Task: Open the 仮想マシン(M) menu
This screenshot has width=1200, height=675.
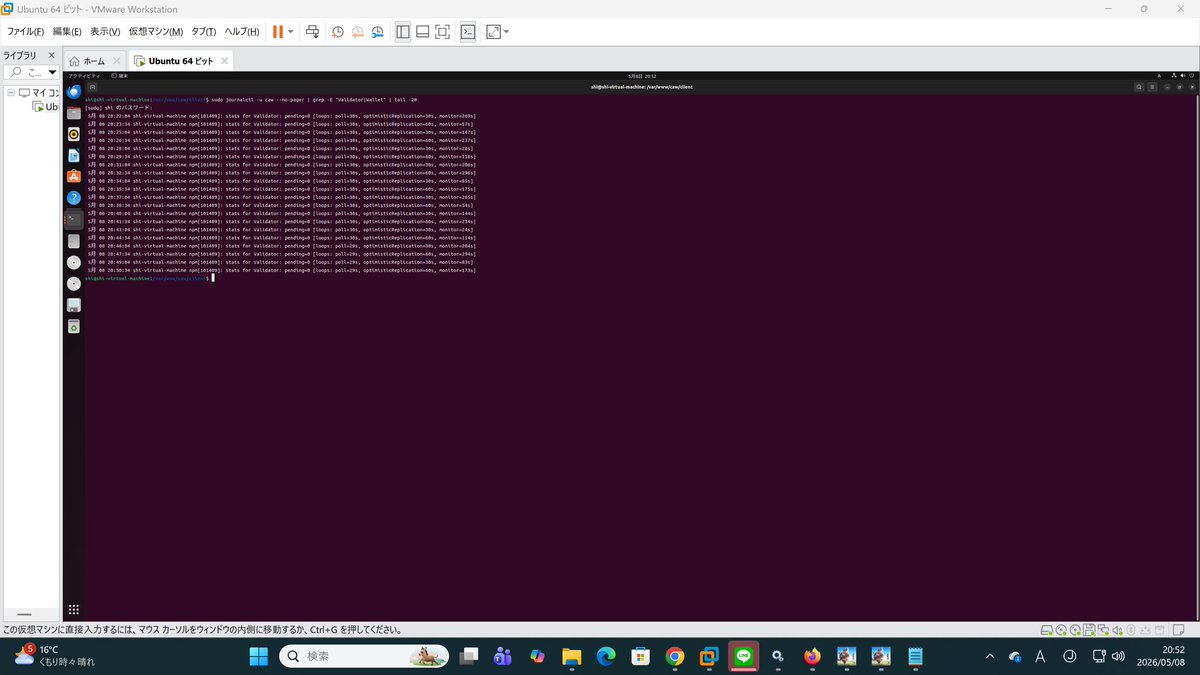Action: [x=156, y=32]
